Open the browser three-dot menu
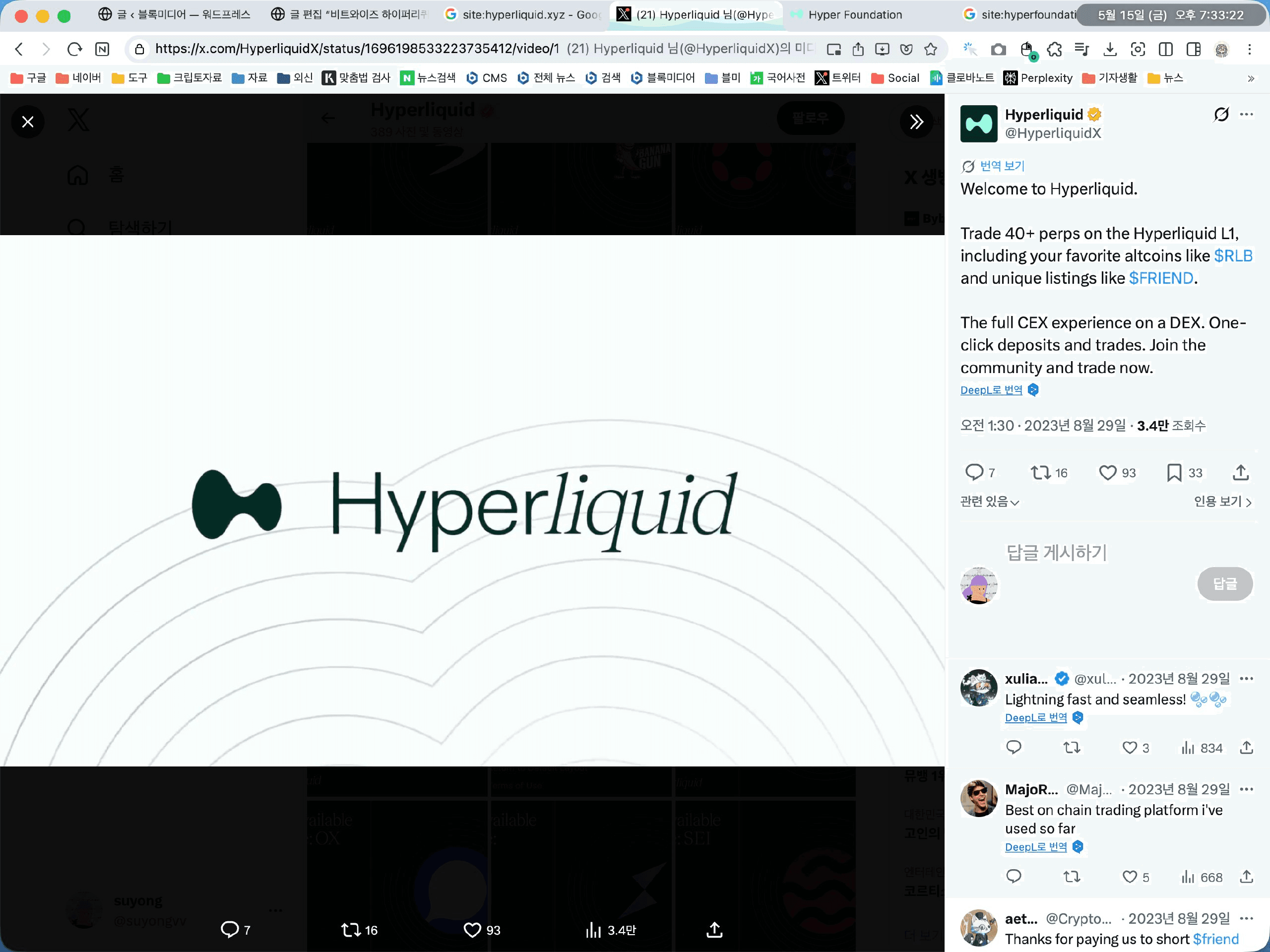1270x952 pixels. tap(1249, 50)
